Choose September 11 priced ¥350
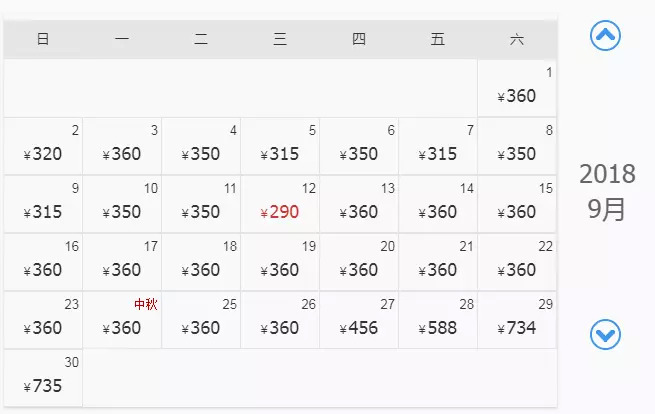655x414 pixels. tap(201, 204)
